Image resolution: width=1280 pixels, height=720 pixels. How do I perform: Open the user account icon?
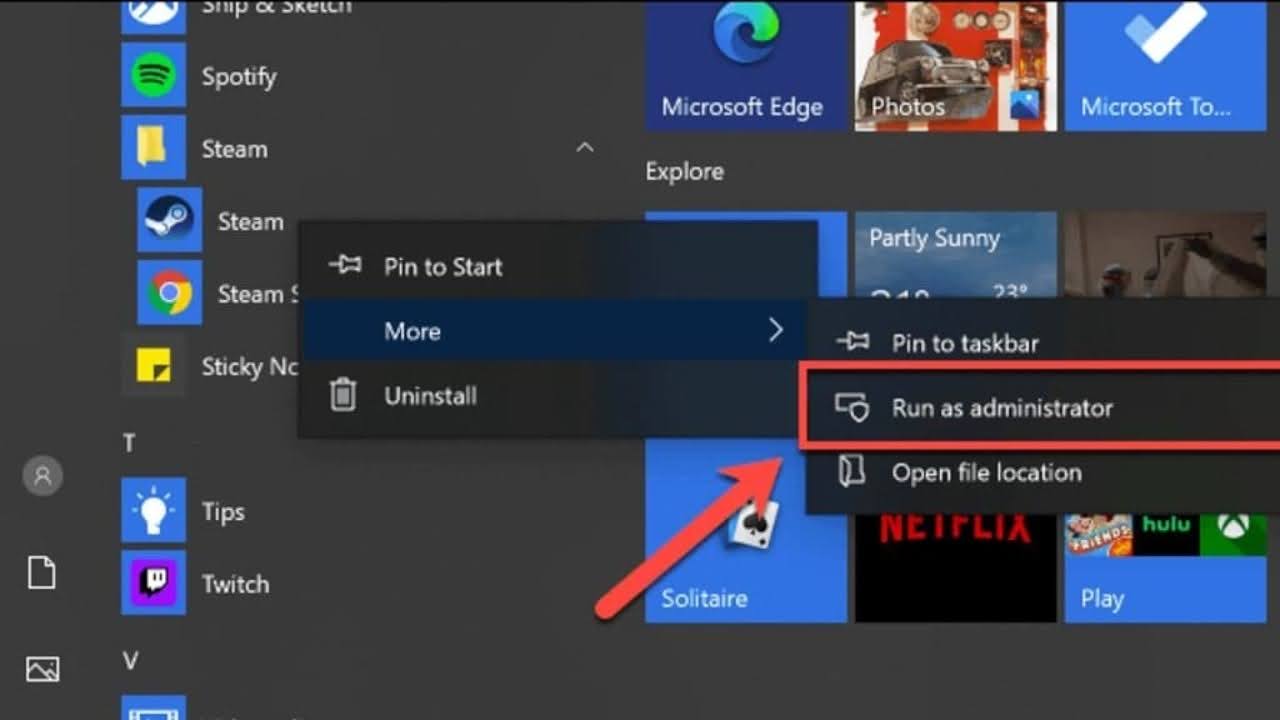(42, 476)
